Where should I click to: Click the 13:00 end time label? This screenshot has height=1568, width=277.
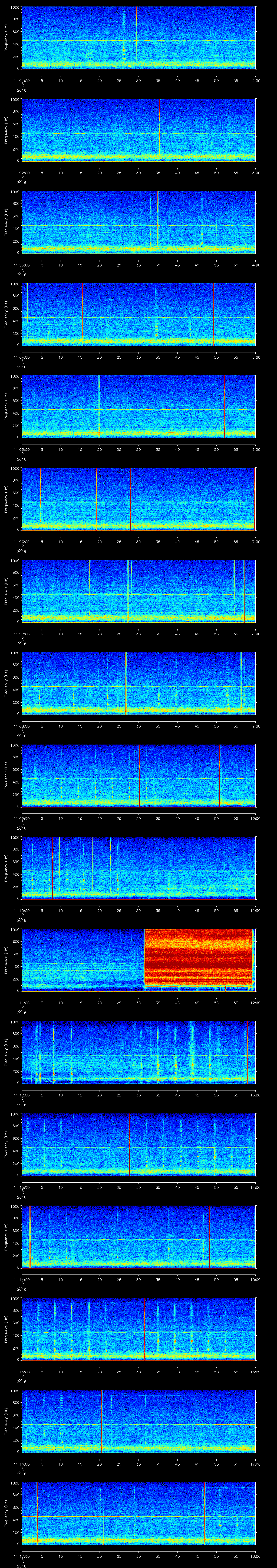255,1095
